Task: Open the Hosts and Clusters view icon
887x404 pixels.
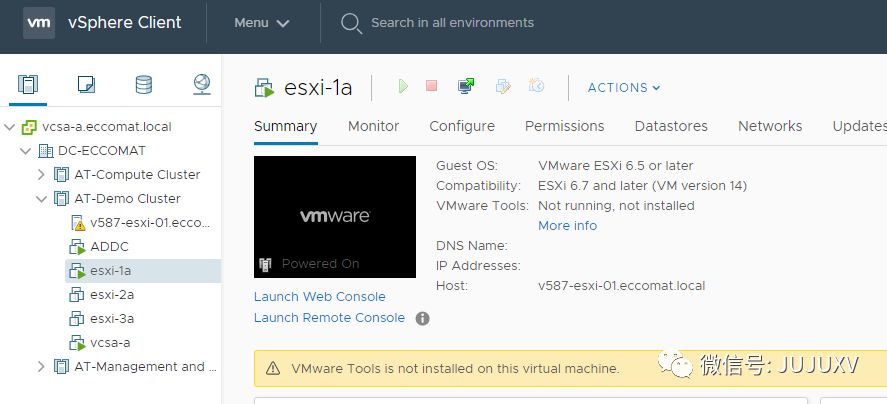Action: coord(28,85)
